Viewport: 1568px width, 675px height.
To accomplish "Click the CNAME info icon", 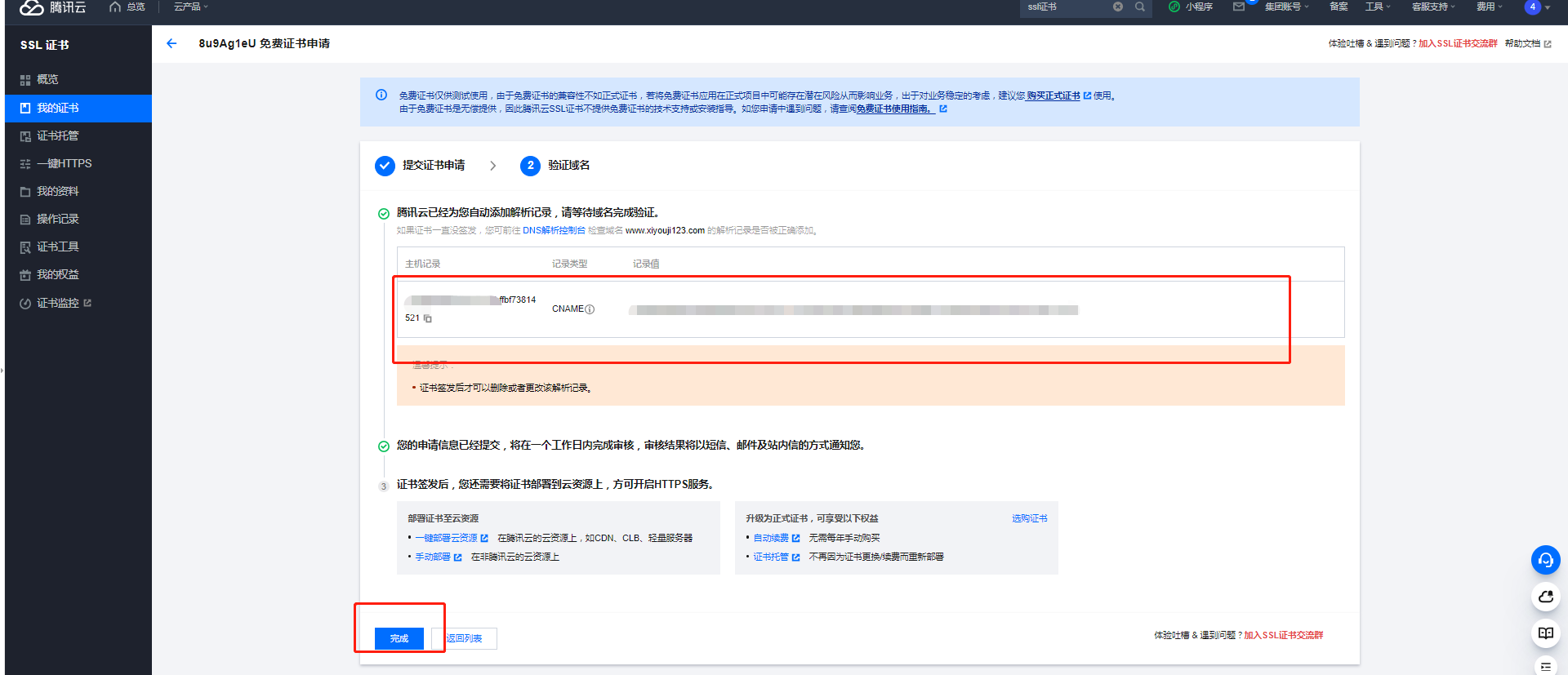I will point(590,309).
